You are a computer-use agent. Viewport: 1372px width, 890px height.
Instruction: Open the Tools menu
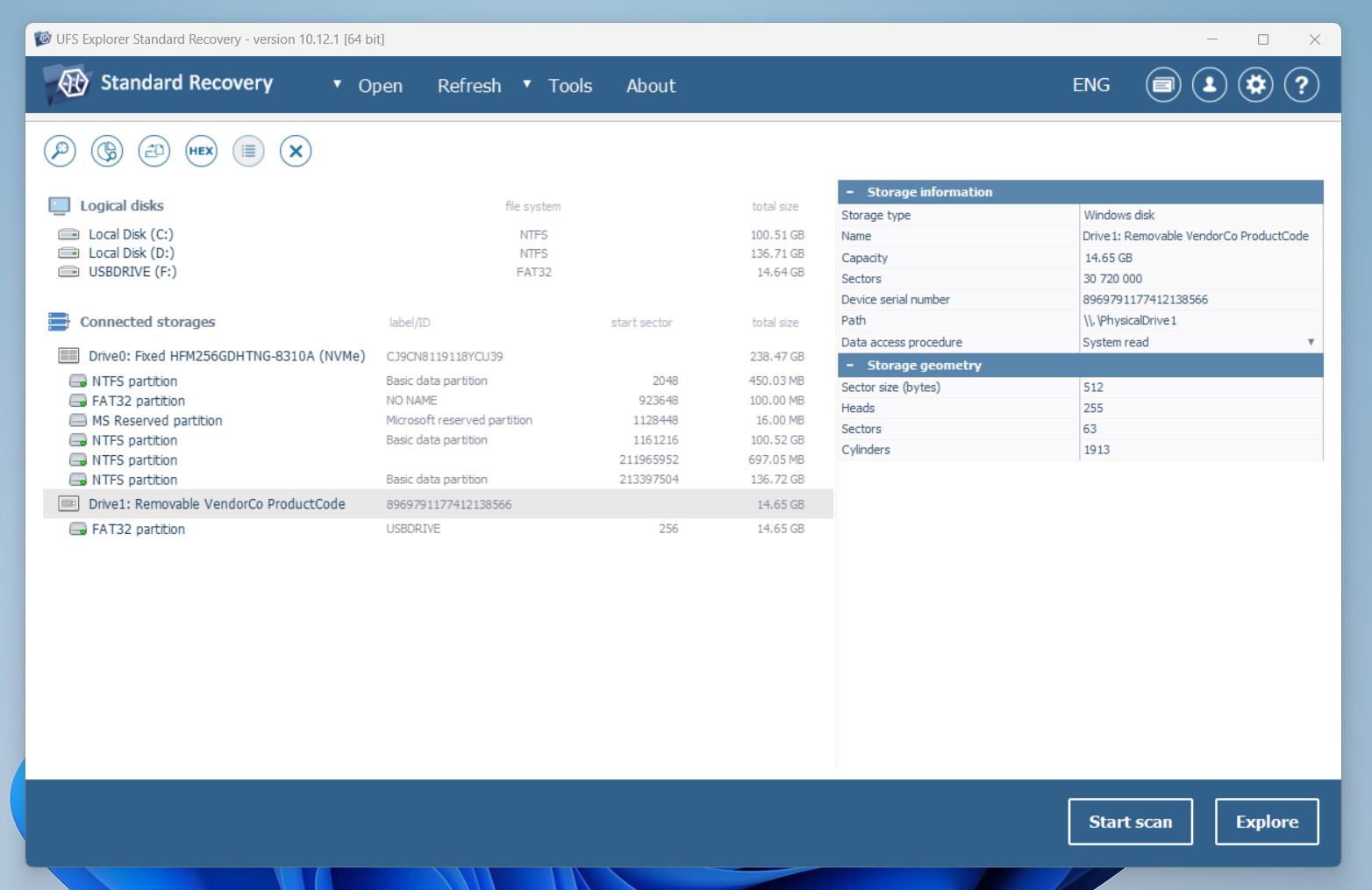(x=570, y=86)
